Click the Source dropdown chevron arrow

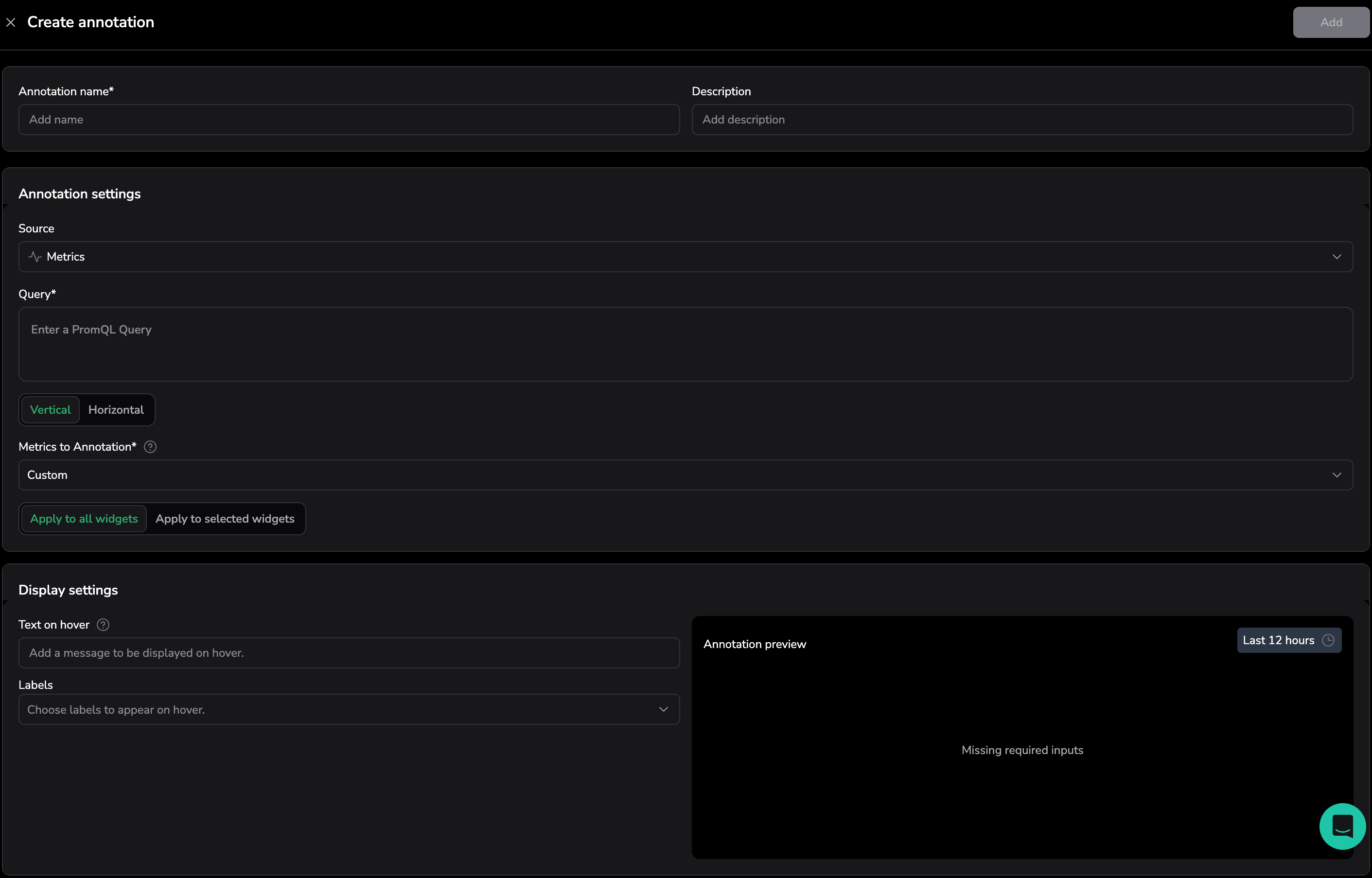(1337, 257)
